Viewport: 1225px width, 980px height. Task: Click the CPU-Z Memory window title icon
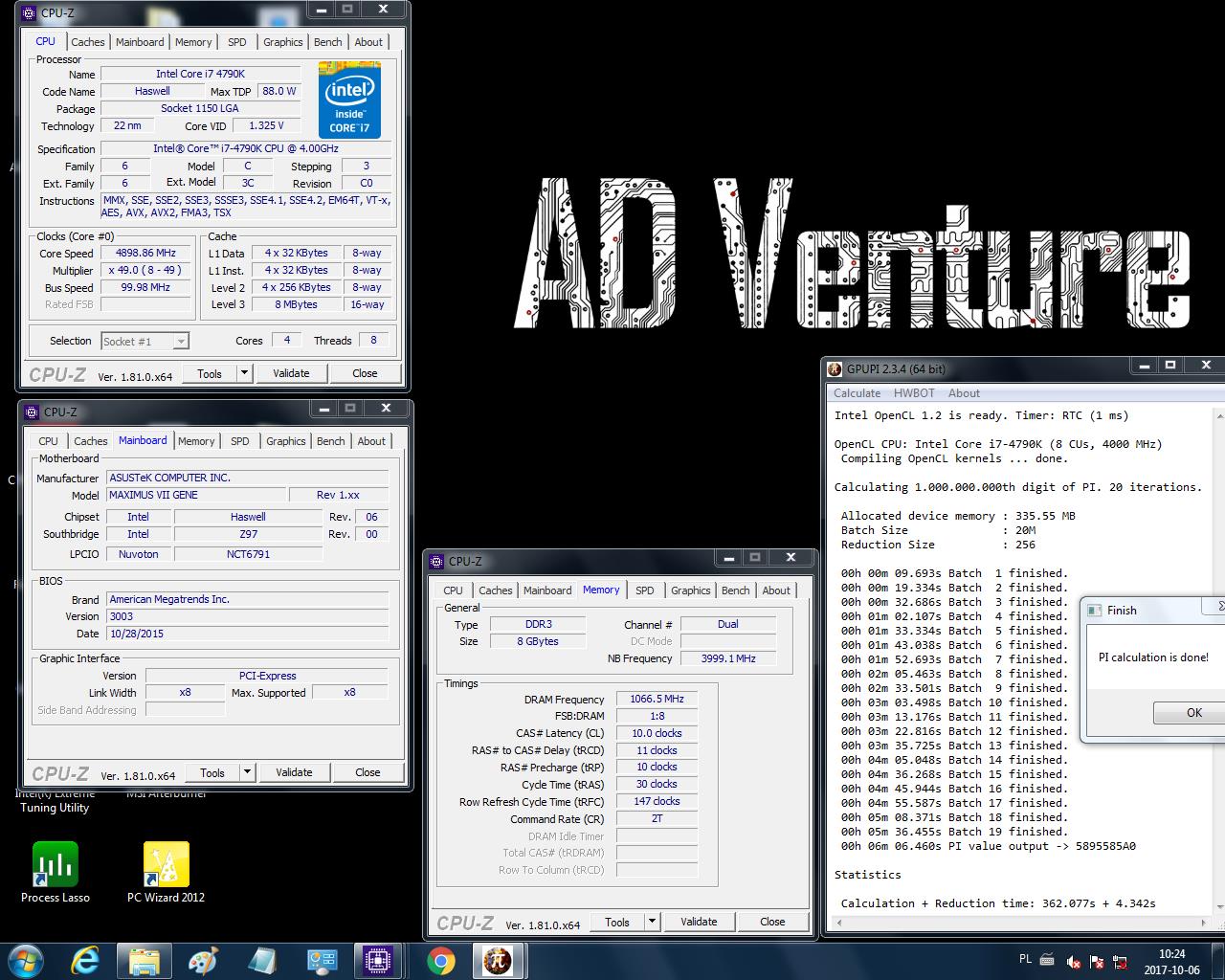point(437,561)
